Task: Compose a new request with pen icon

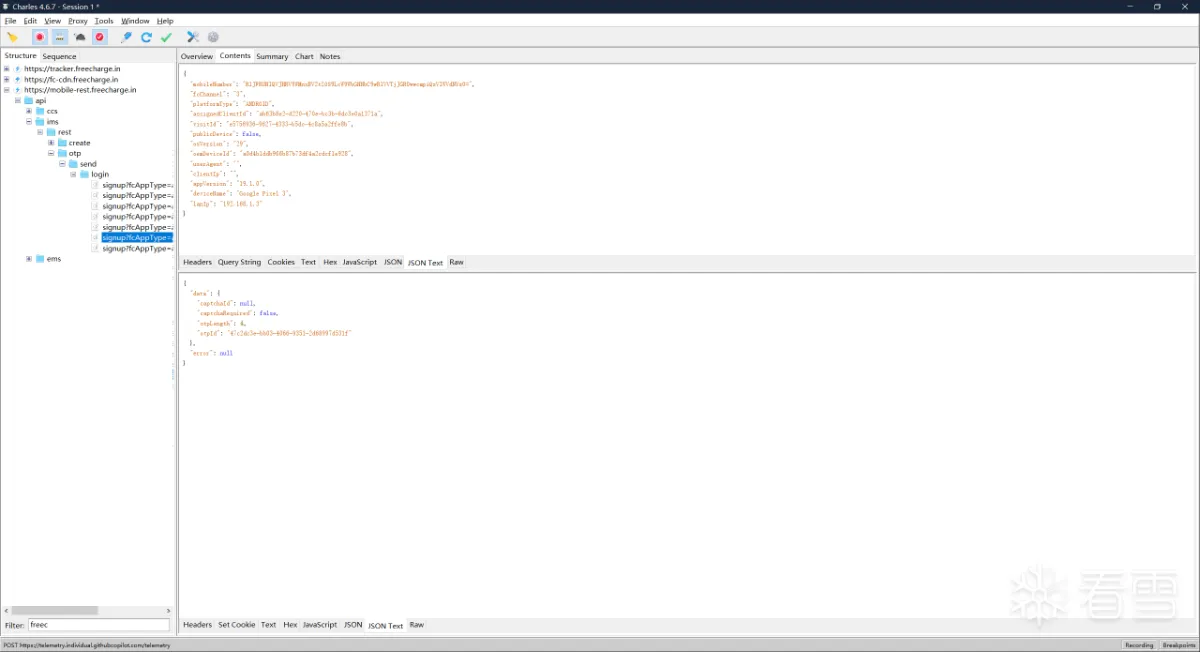Action: pyautogui.click(x=126, y=37)
